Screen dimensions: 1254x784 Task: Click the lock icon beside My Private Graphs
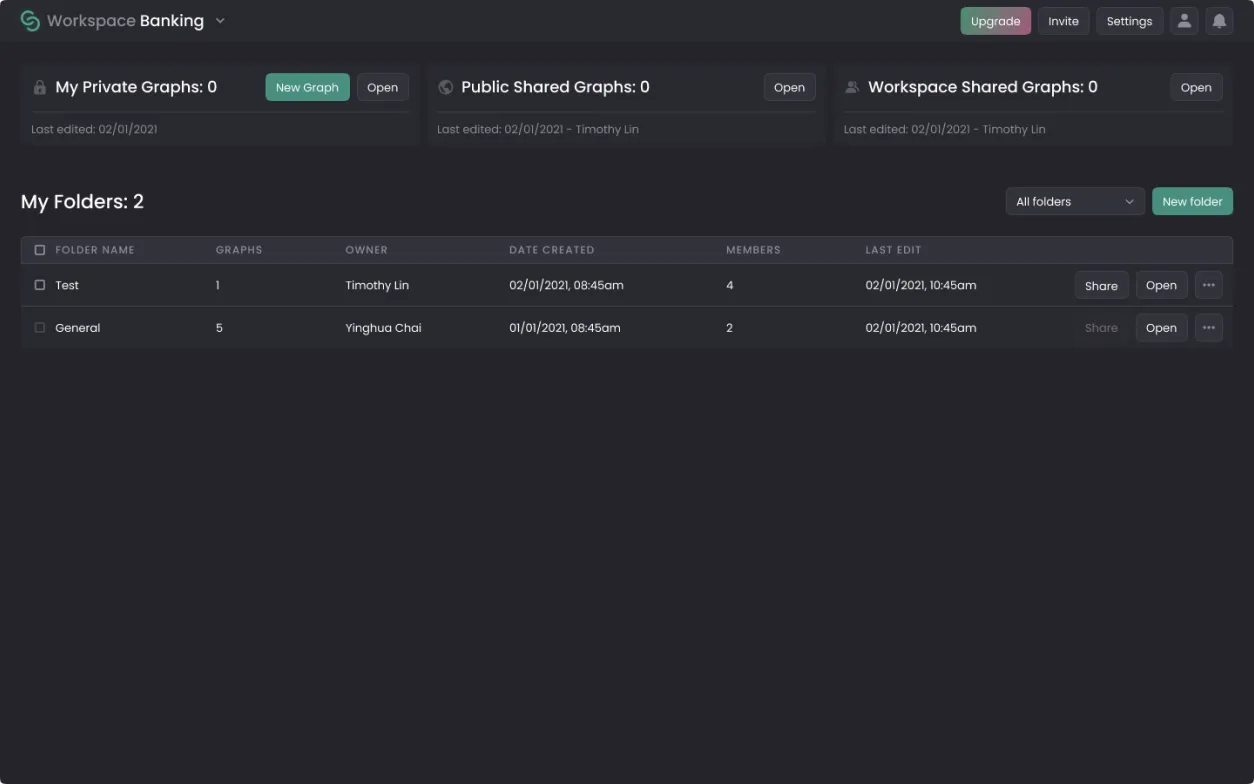pos(40,87)
